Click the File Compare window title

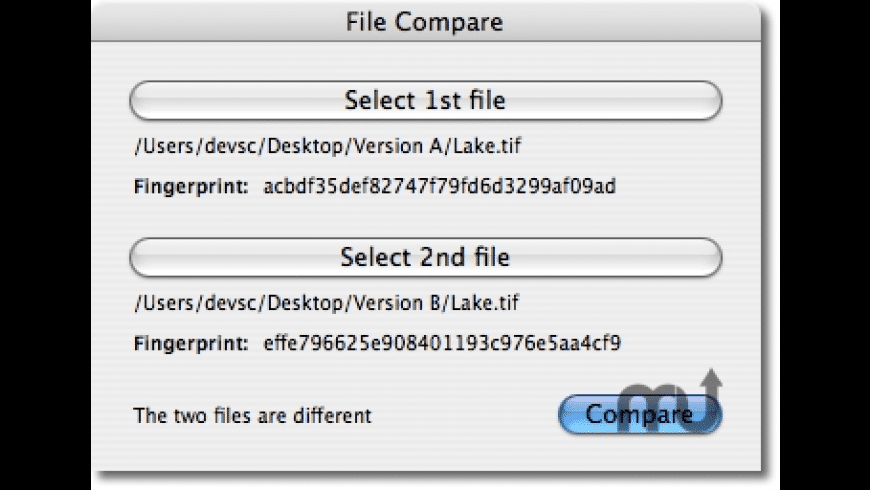[x=424, y=21]
